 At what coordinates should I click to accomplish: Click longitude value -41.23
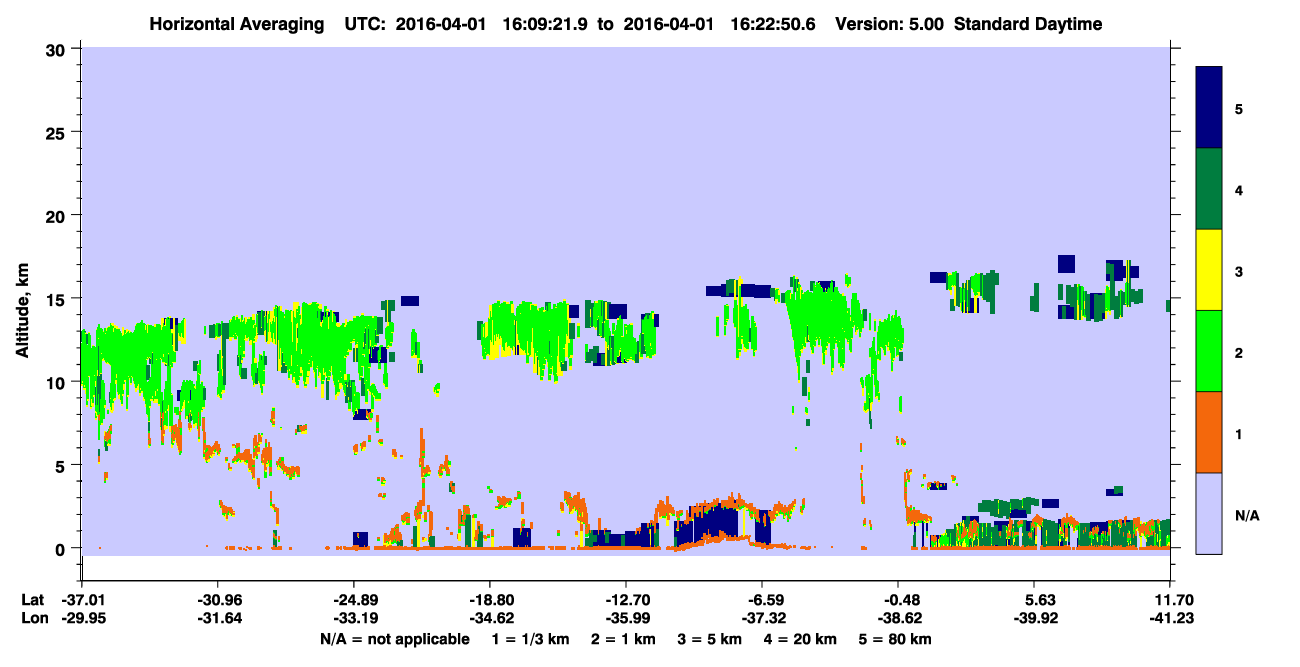pyautogui.click(x=1170, y=618)
